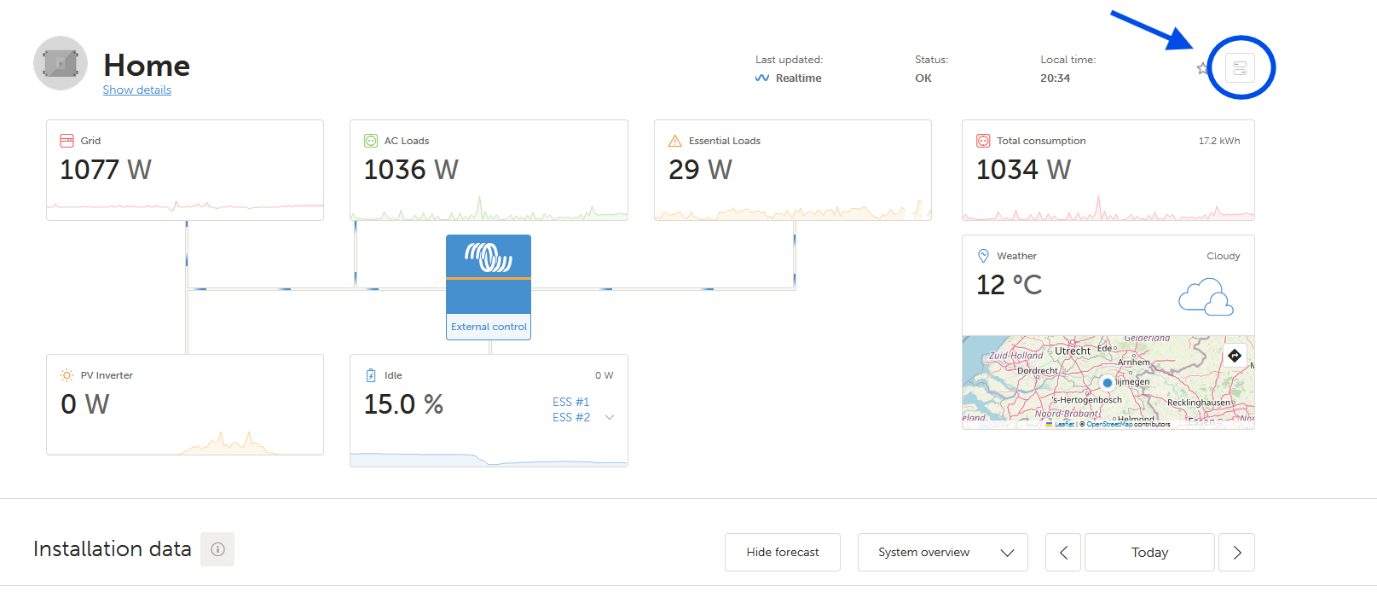
Task: Click the Grid meter icon
Action: coord(67,141)
